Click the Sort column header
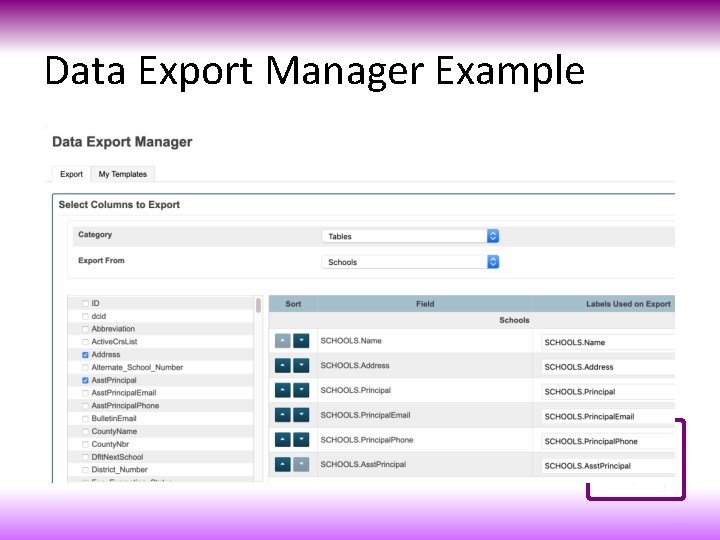720x540 pixels. click(x=293, y=304)
